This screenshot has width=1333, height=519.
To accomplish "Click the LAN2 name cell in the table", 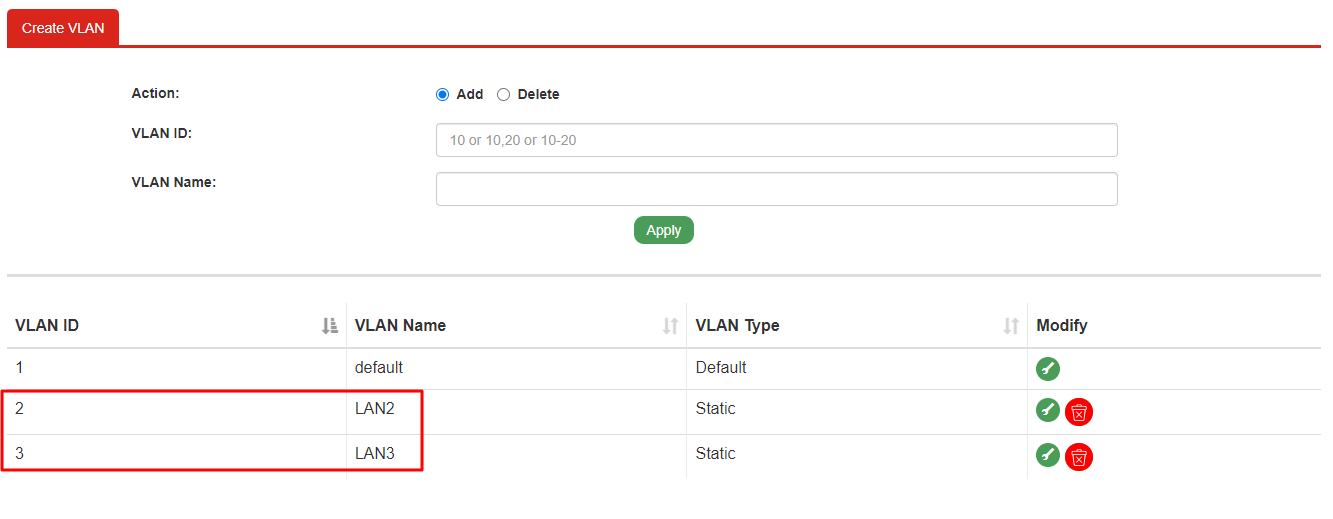I will (375, 409).
